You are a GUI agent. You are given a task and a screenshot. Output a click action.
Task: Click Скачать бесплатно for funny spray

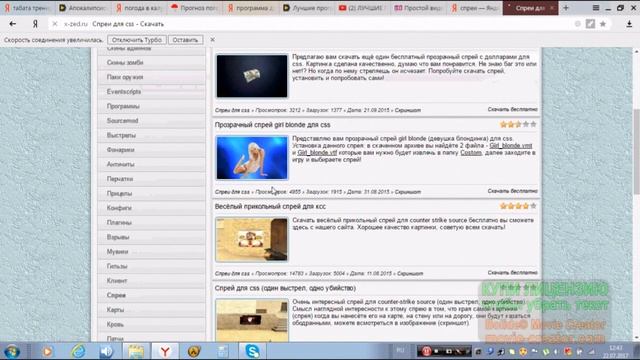[x=513, y=273]
